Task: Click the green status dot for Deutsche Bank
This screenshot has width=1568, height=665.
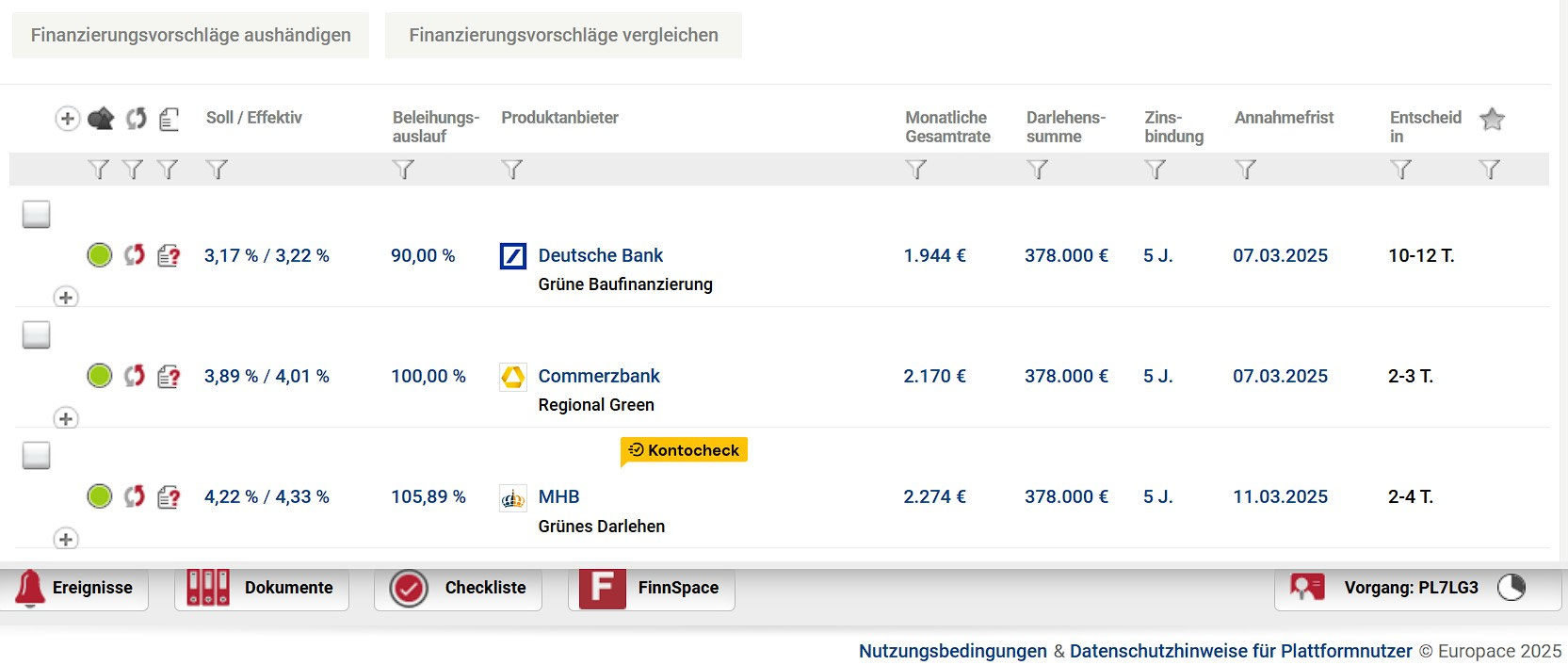Action: 99,254
